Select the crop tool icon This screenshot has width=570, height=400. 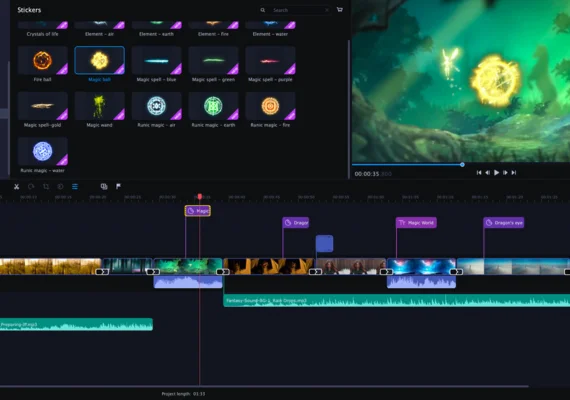click(46, 187)
